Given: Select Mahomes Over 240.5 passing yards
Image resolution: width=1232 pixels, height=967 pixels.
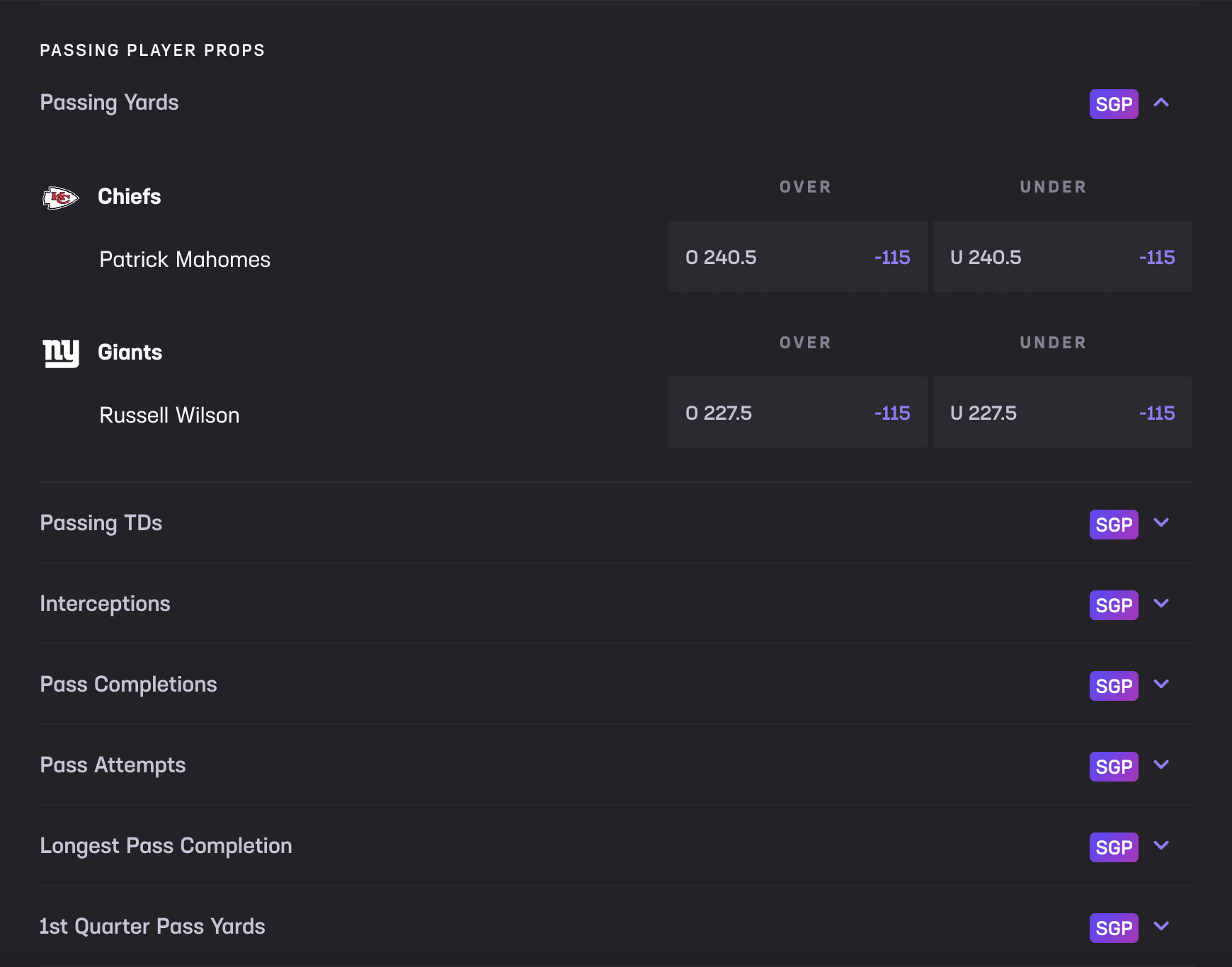Looking at the screenshot, I should click(x=797, y=257).
